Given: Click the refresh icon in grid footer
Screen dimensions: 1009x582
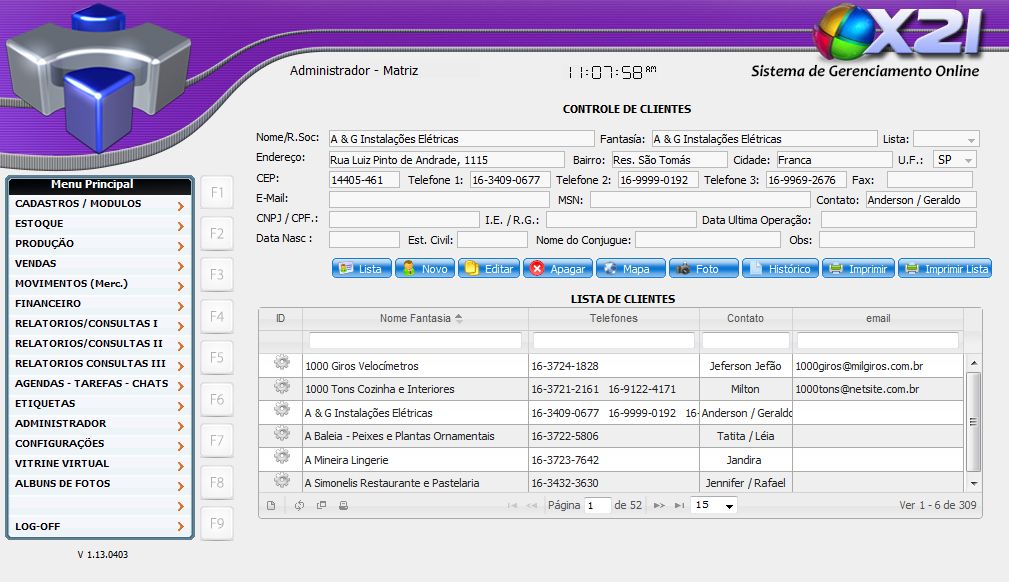Looking at the screenshot, I should point(299,506).
